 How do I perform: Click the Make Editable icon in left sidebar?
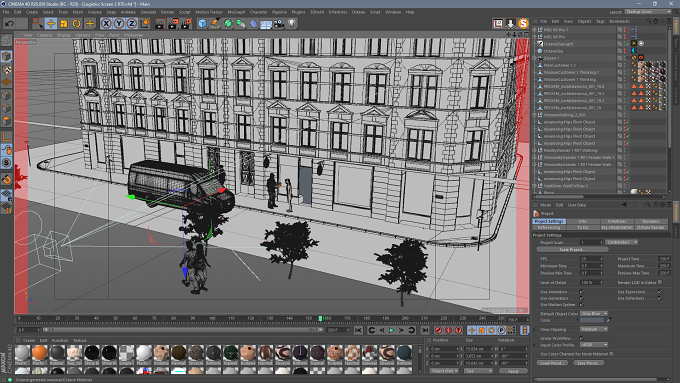7,40
